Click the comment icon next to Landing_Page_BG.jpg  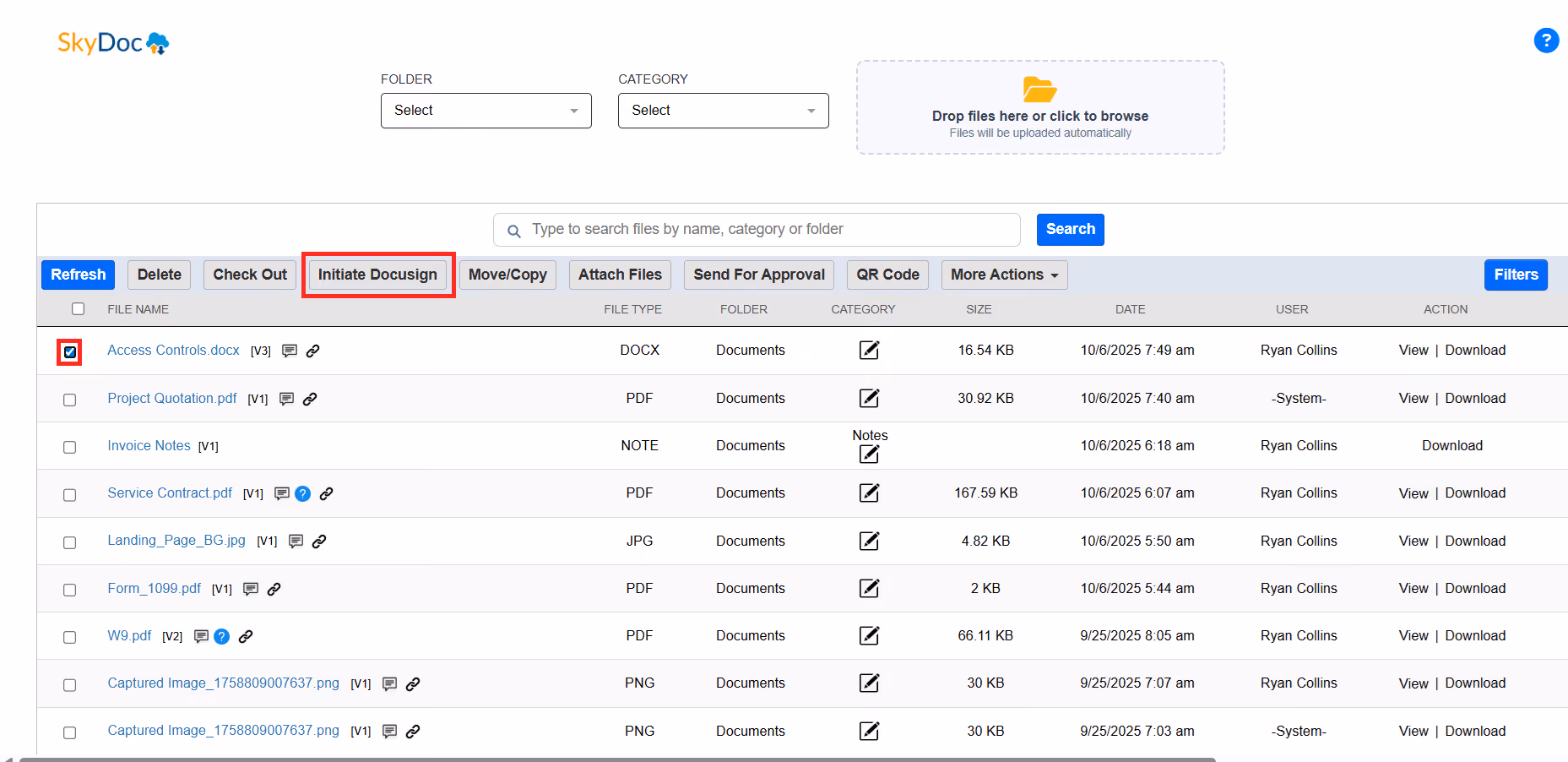[x=296, y=542]
